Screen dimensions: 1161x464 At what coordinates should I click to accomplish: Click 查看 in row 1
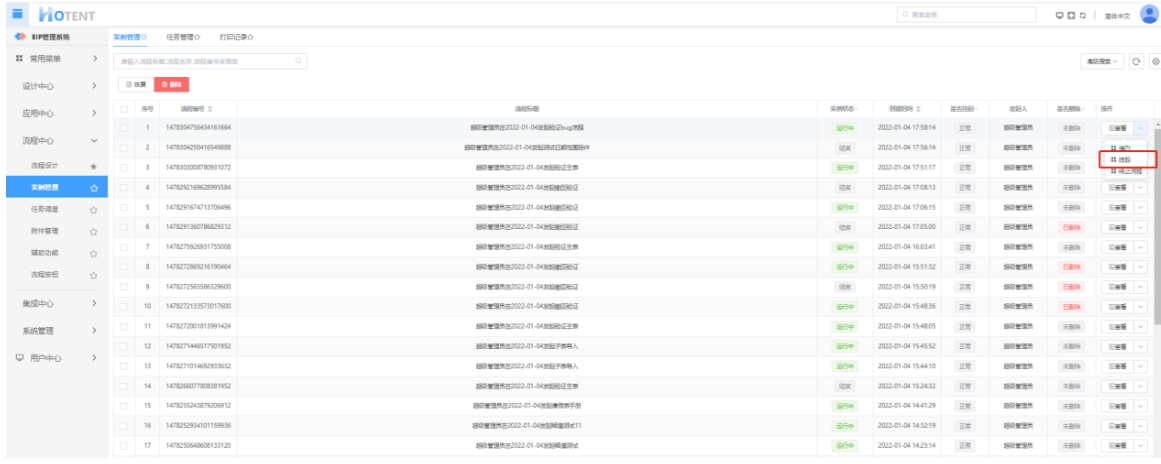point(1117,128)
